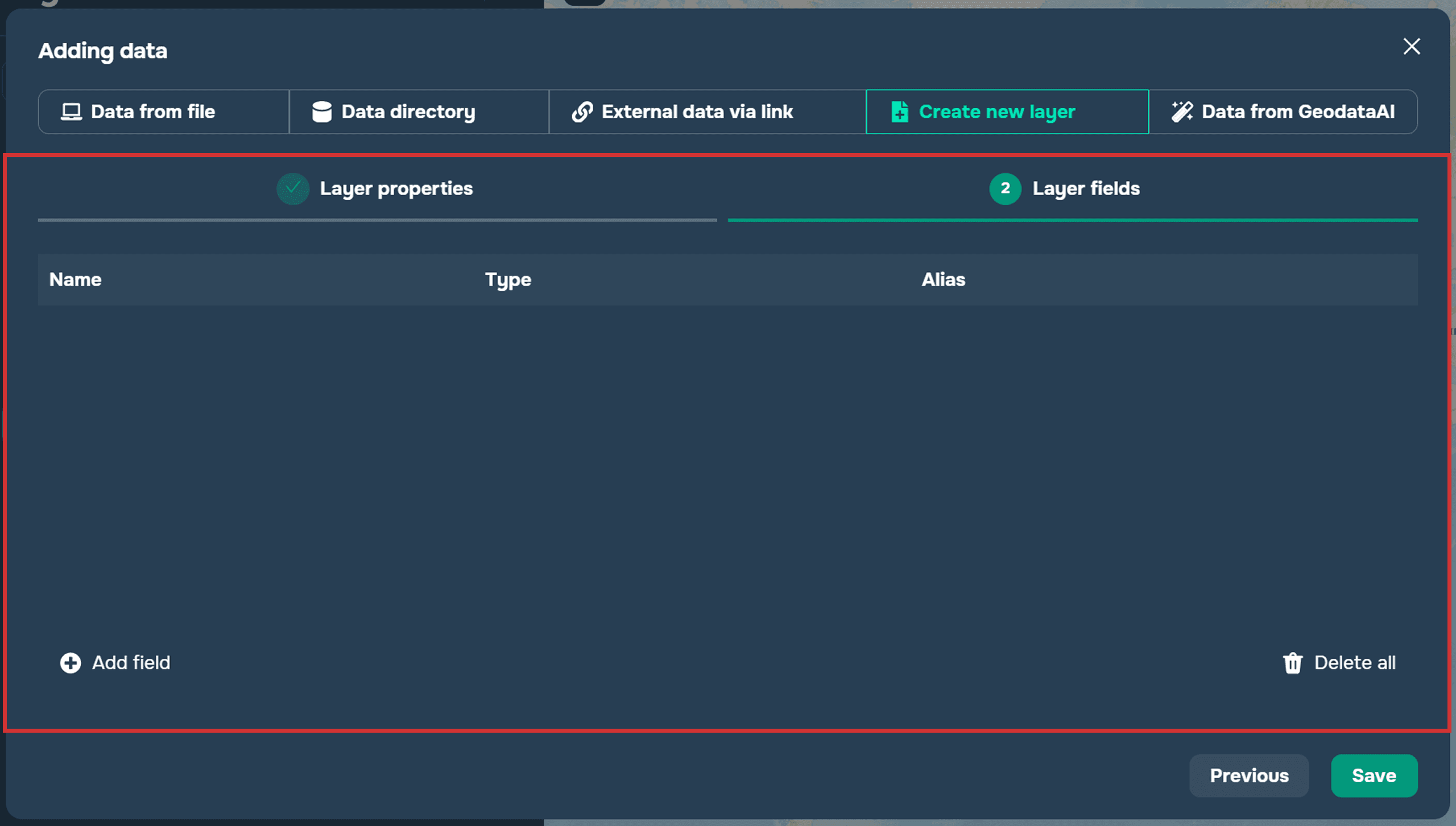Click the step 2 number circle
Image resolution: width=1456 pixels, height=826 pixels.
(x=1005, y=188)
